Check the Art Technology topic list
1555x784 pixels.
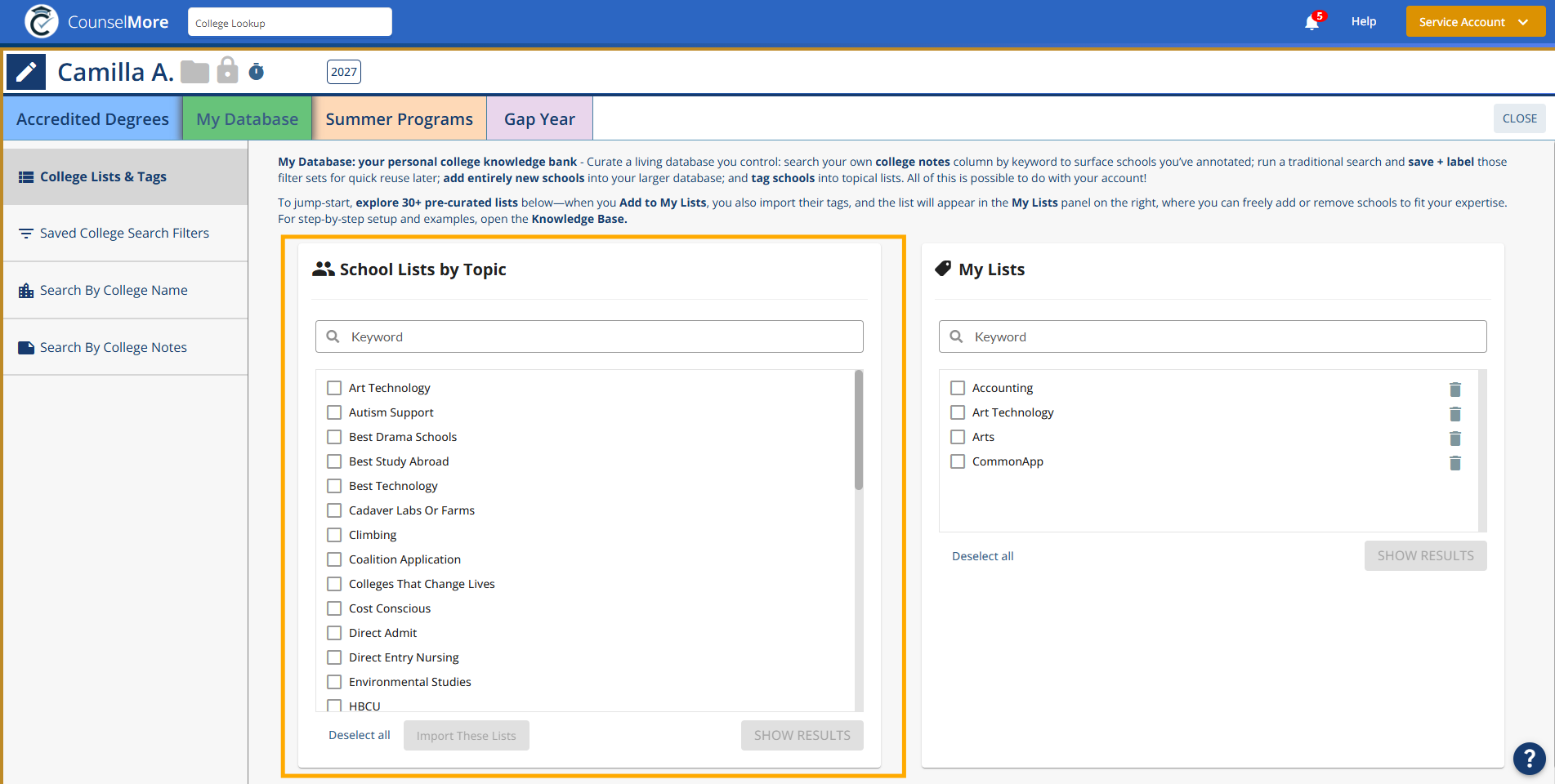tap(334, 388)
